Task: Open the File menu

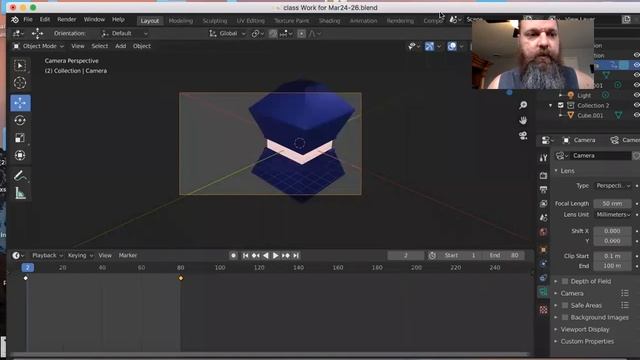Action: click(28, 20)
